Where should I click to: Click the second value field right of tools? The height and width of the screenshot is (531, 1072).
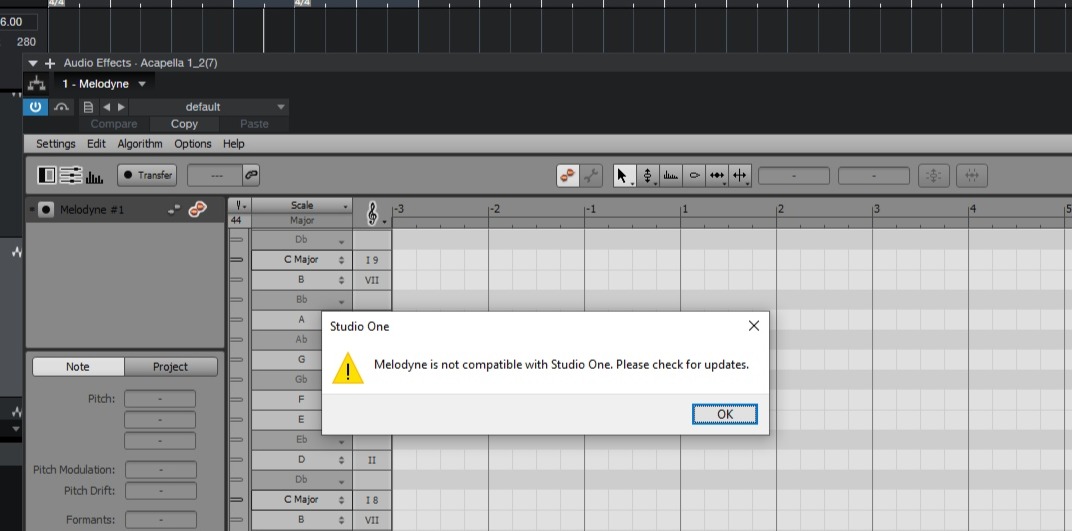click(x=874, y=176)
